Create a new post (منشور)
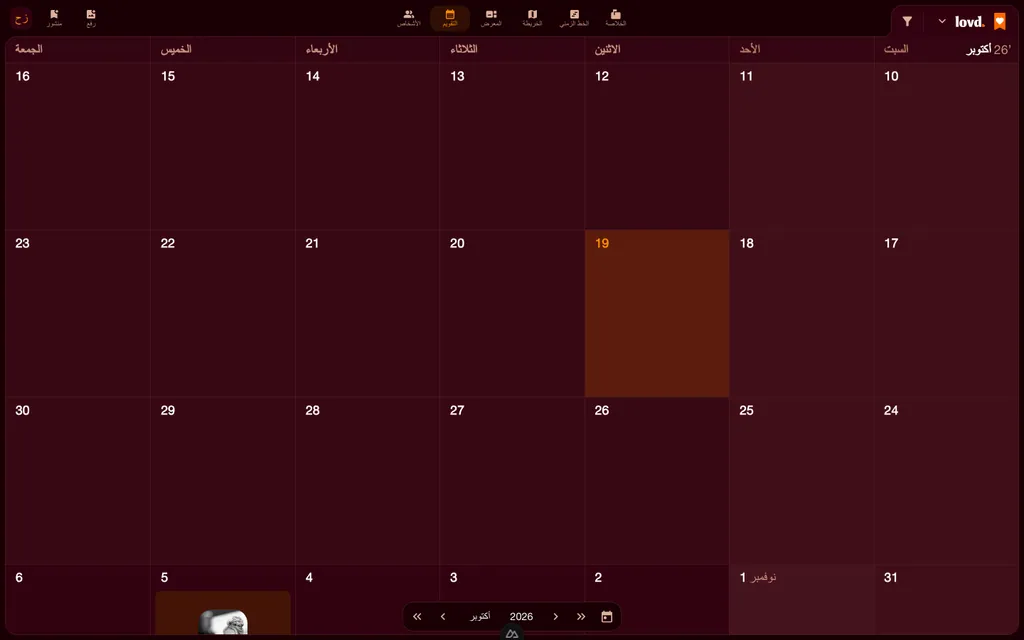The height and width of the screenshot is (640, 1024). click(x=54, y=18)
